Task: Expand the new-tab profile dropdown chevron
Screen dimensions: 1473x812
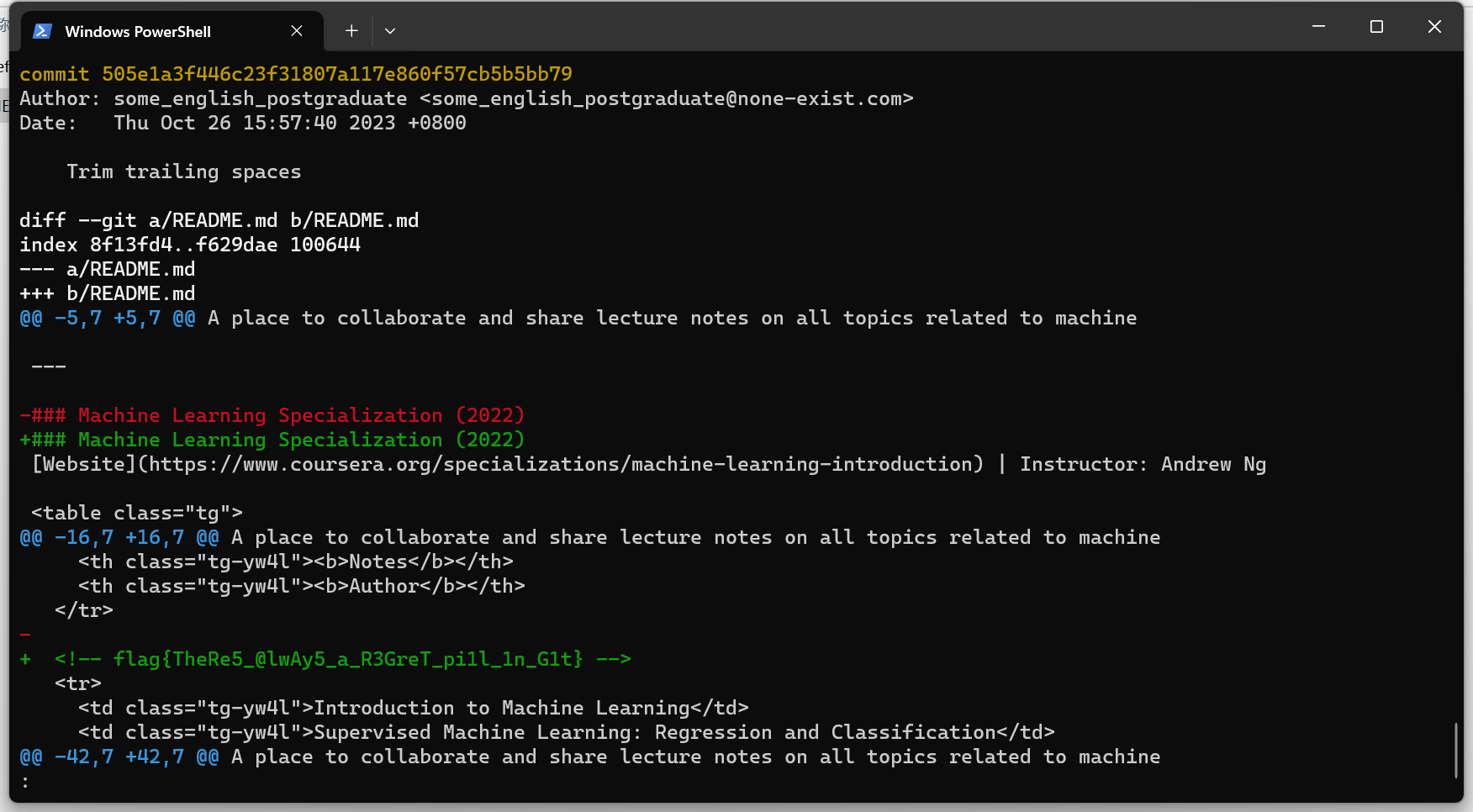Action: click(x=390, y=31)
